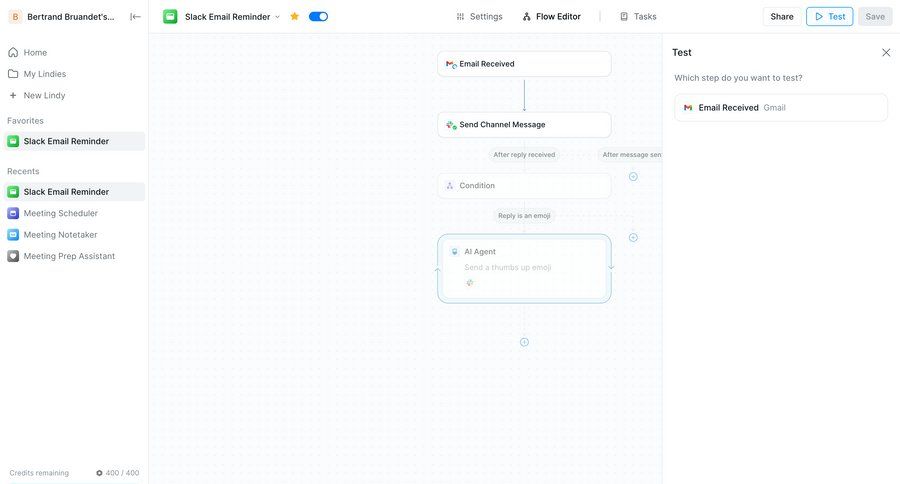Click the Gmail icon in Test panel
This screenshot has width=900, height=484.
pyautogui.click(x=688, y=107)
